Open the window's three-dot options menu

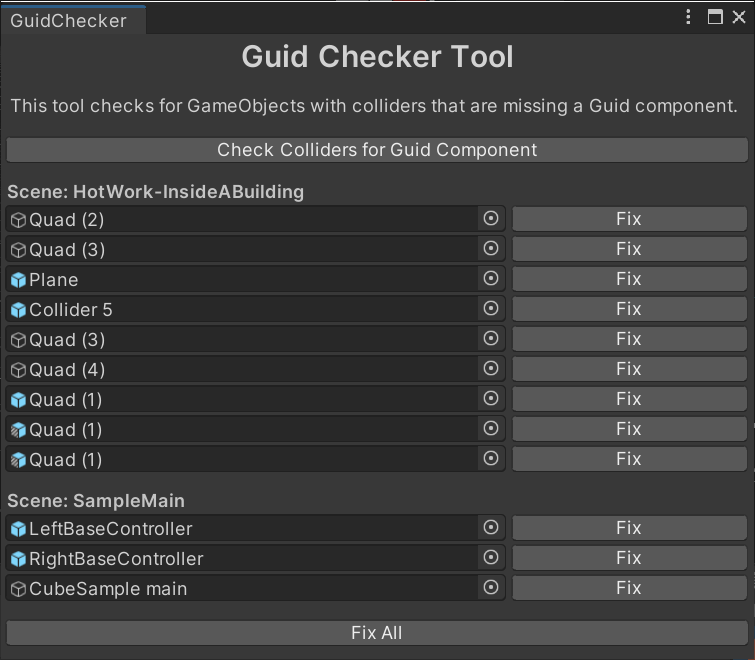[x=689, y=17]
